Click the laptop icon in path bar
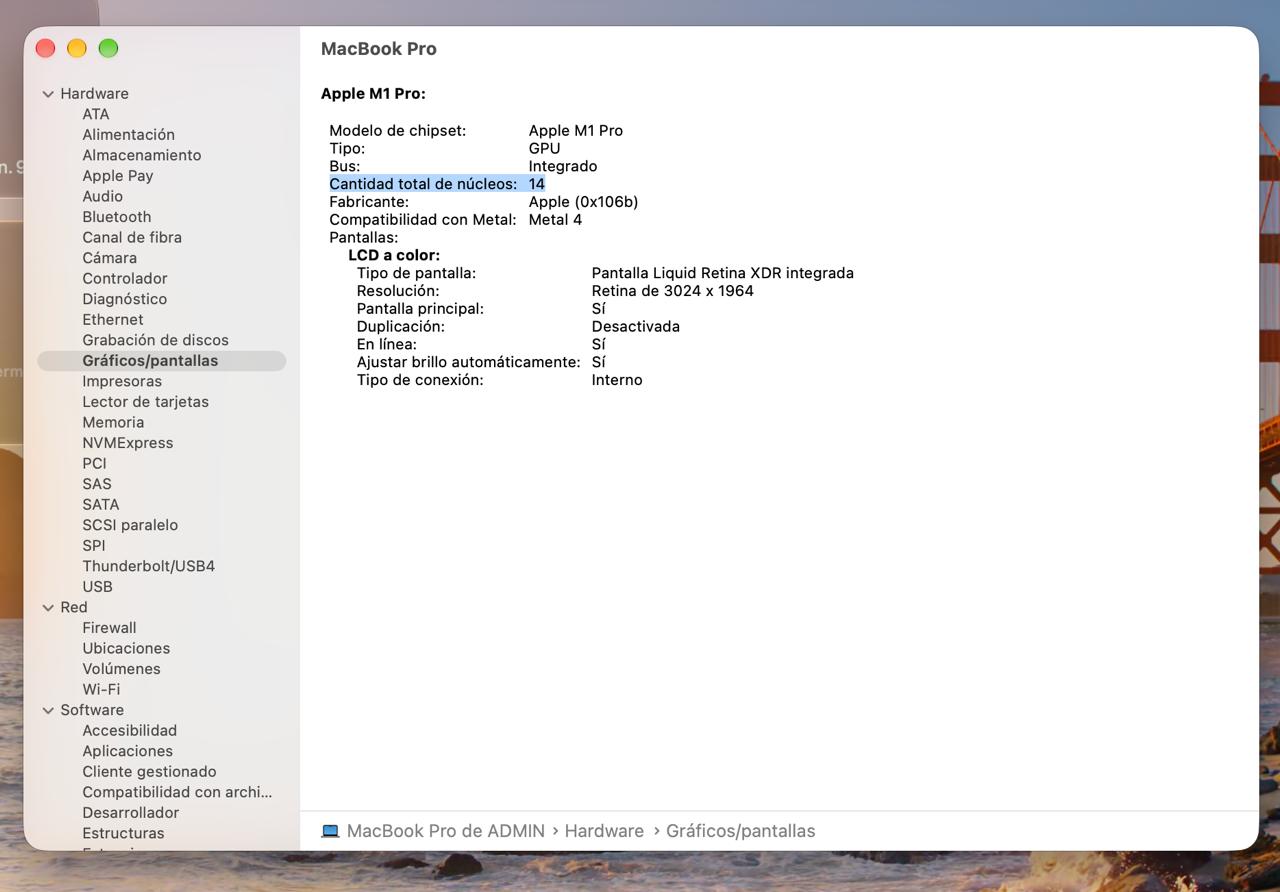 330,831
